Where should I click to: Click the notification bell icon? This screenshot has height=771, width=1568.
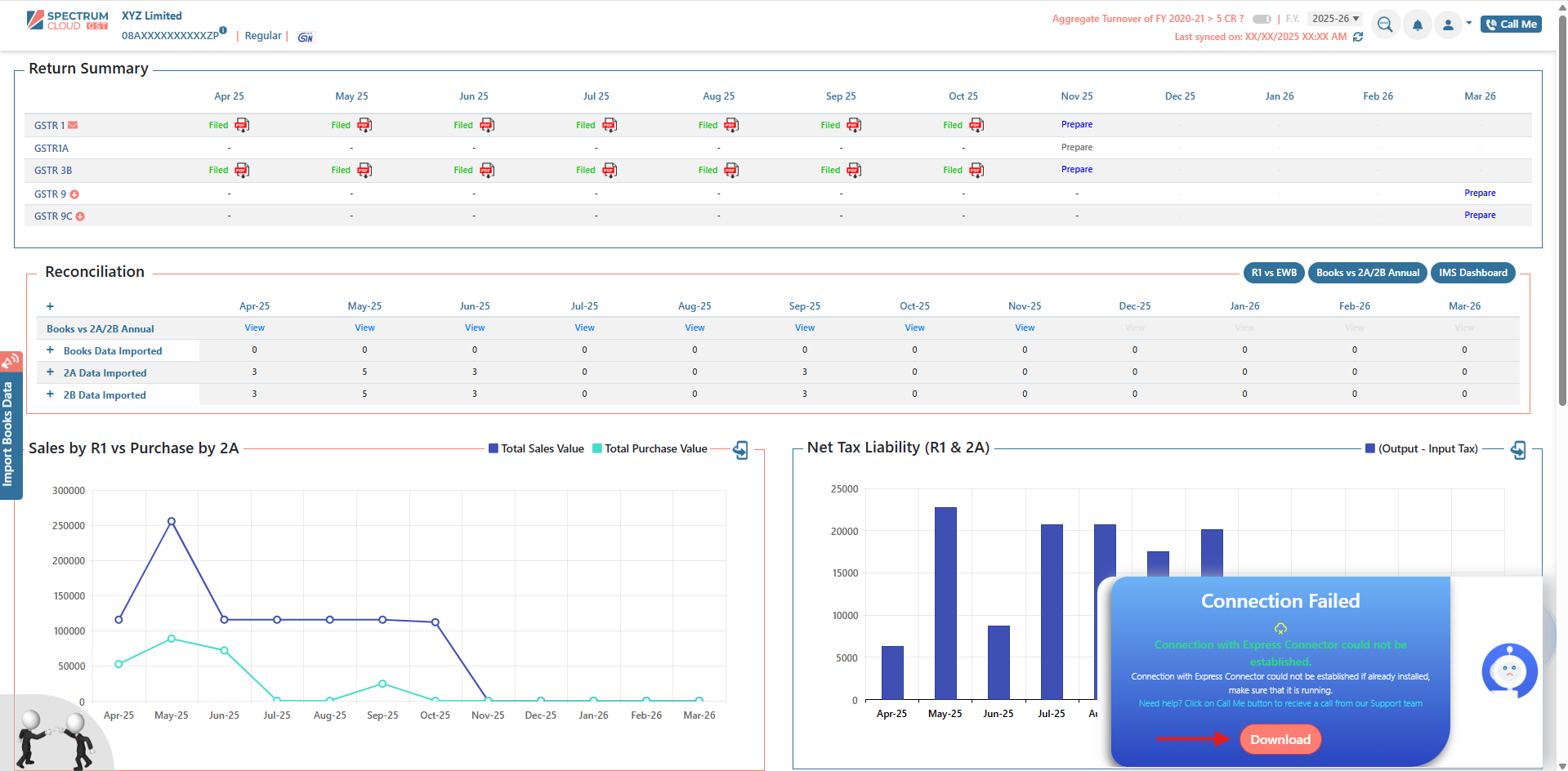(x=1417, y=25)
